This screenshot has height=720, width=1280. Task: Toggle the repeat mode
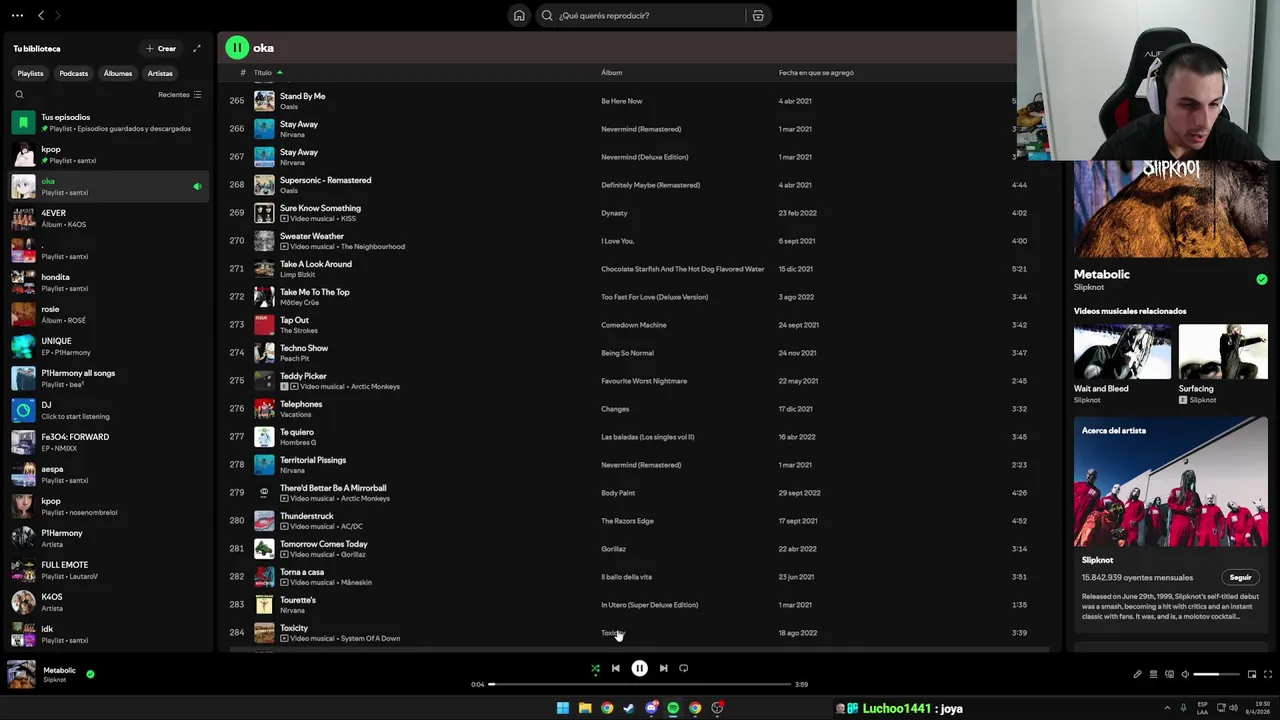point(684,668)
